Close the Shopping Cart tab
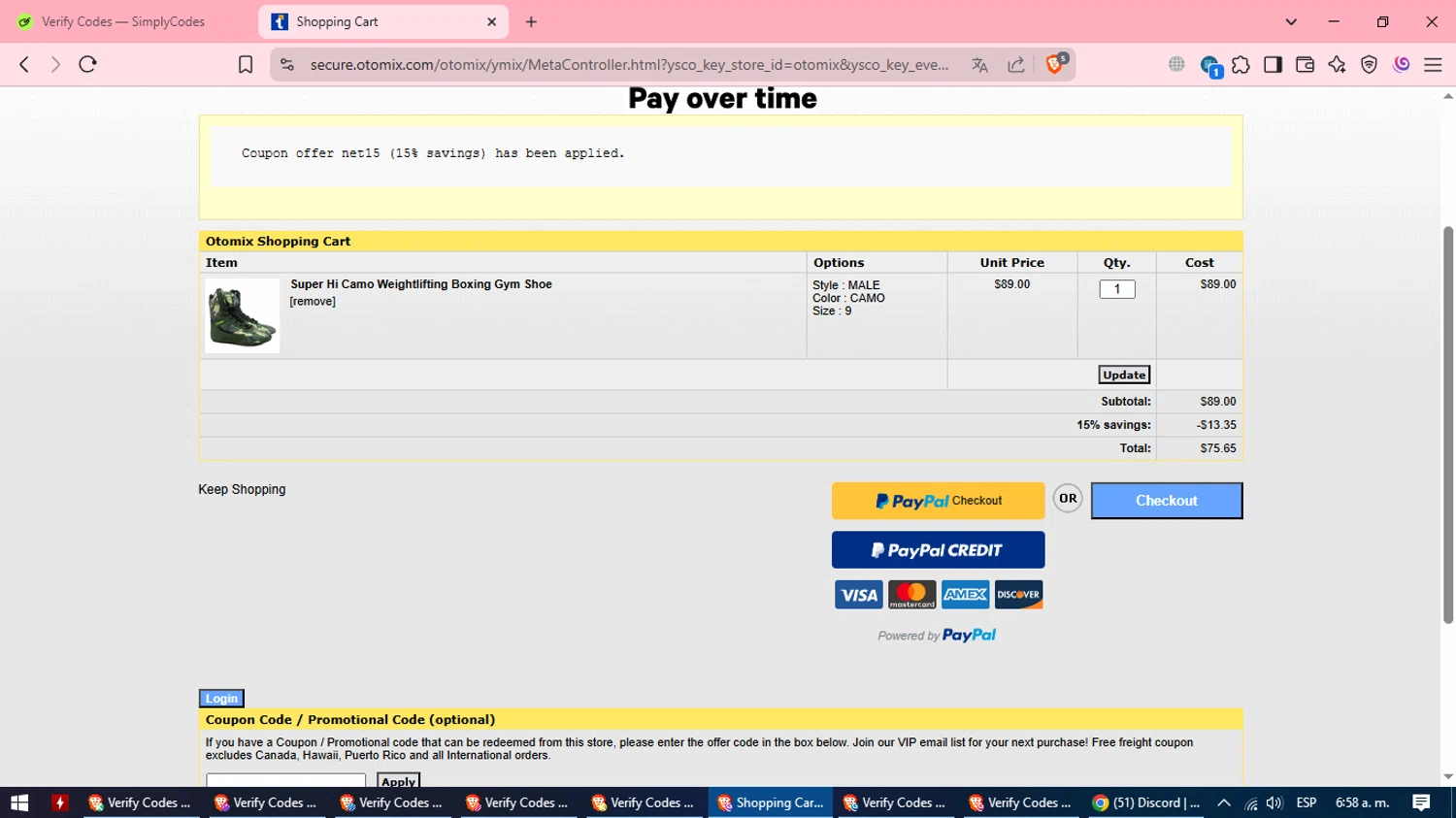This screenshot has width=1456, height=818. (491, 21)
